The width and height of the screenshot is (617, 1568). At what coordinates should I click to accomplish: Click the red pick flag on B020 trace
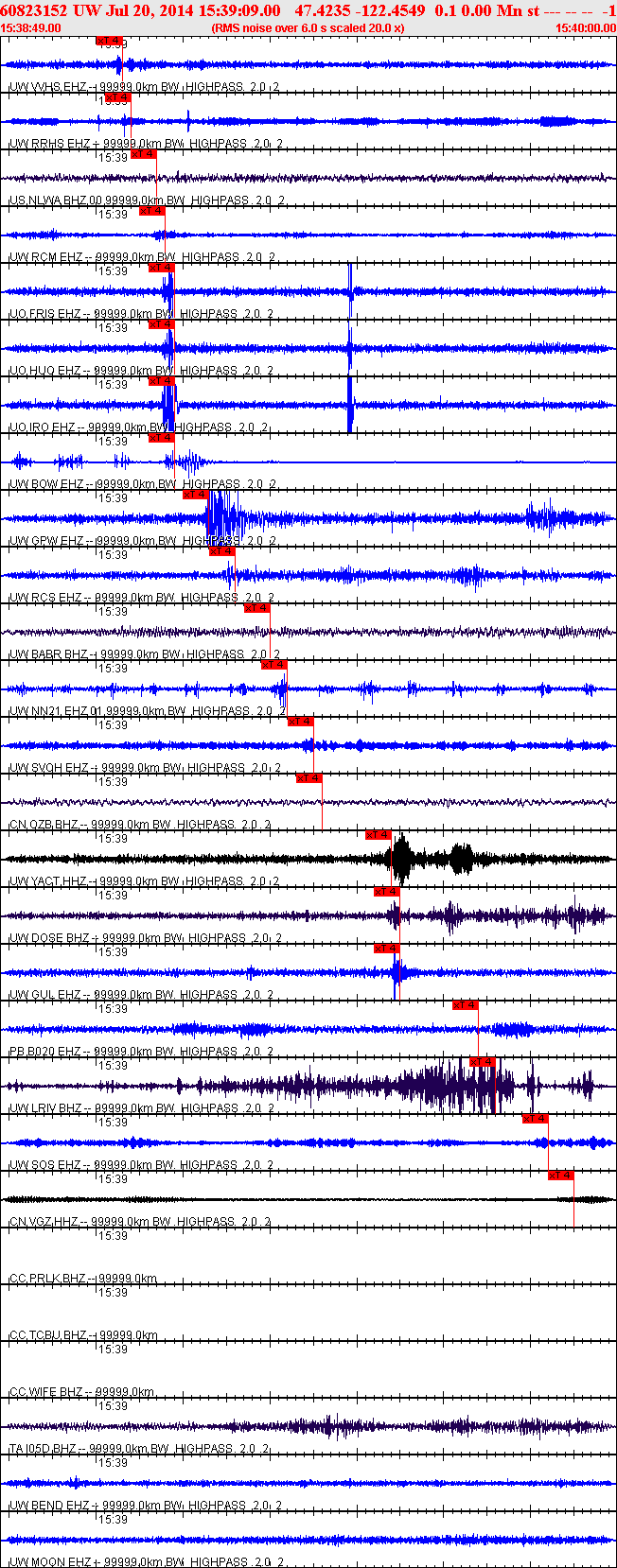coord(465,1005)
